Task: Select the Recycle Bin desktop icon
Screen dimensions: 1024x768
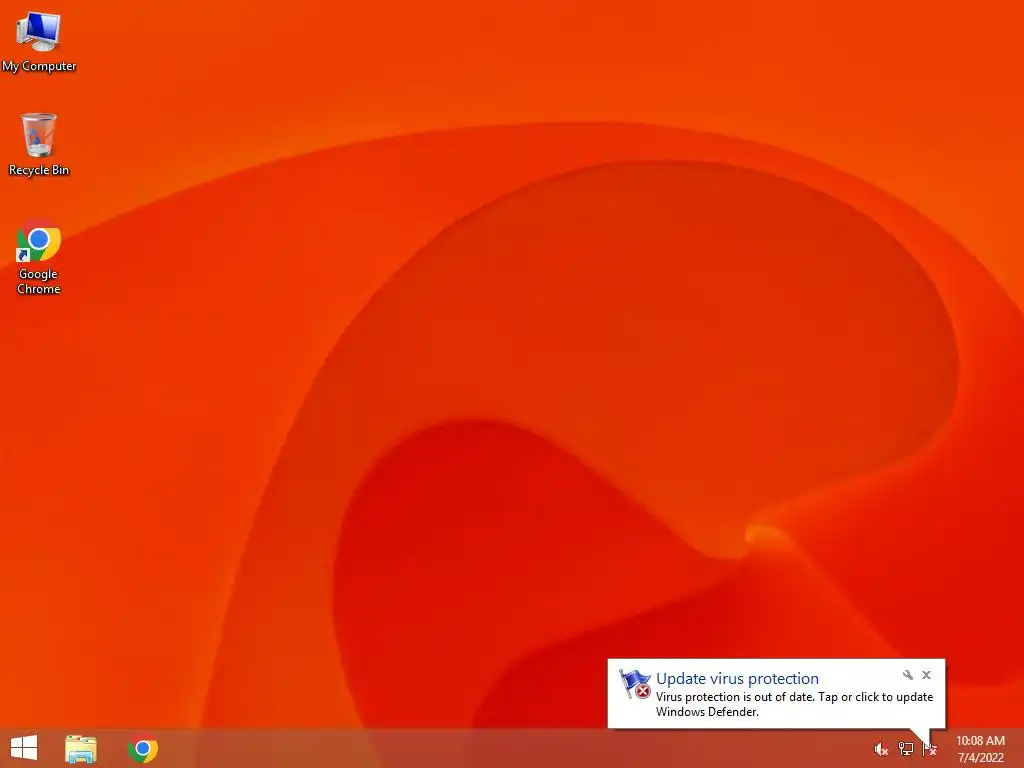Action: (x=39, y=144)
